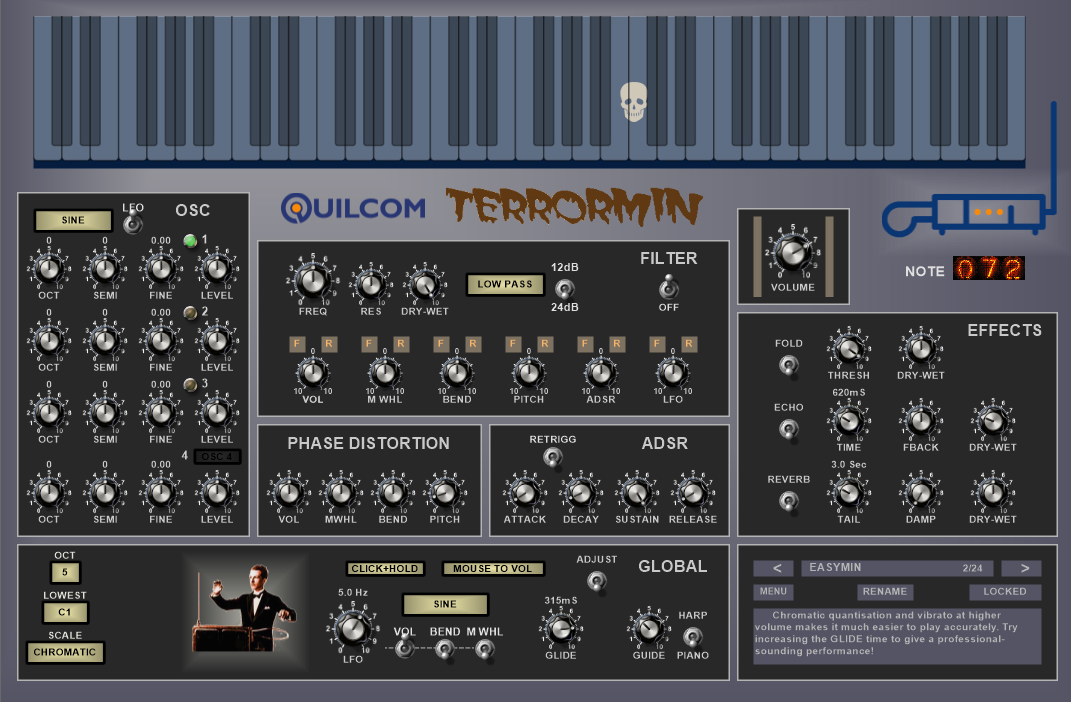Open the LOW PASS filter type selector
Image resolution: width=1071 pixels, height=702 pixels.
[505, 284]
